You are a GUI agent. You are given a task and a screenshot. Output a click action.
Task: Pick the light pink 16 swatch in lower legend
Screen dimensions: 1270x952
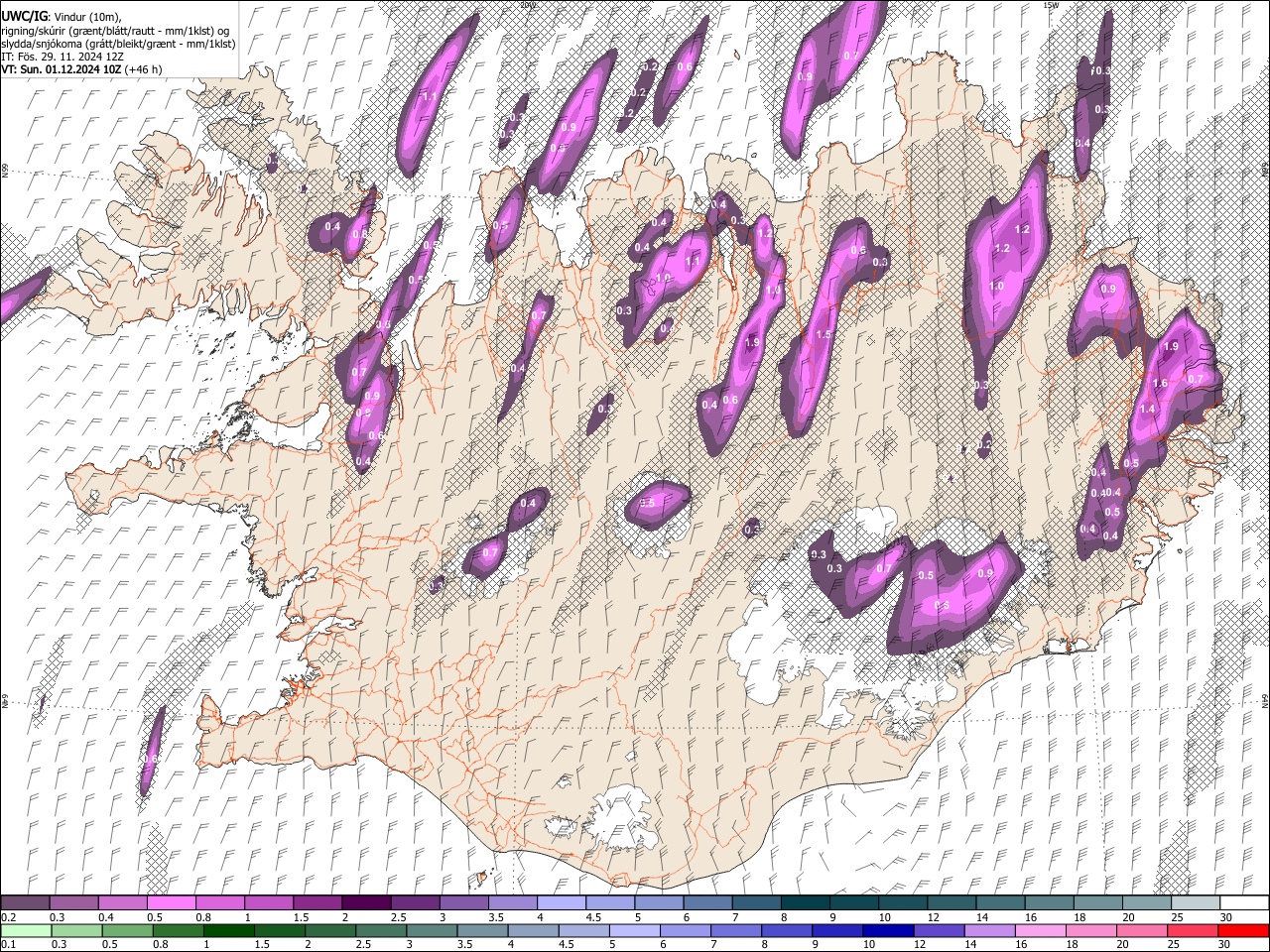(1039, 930)
